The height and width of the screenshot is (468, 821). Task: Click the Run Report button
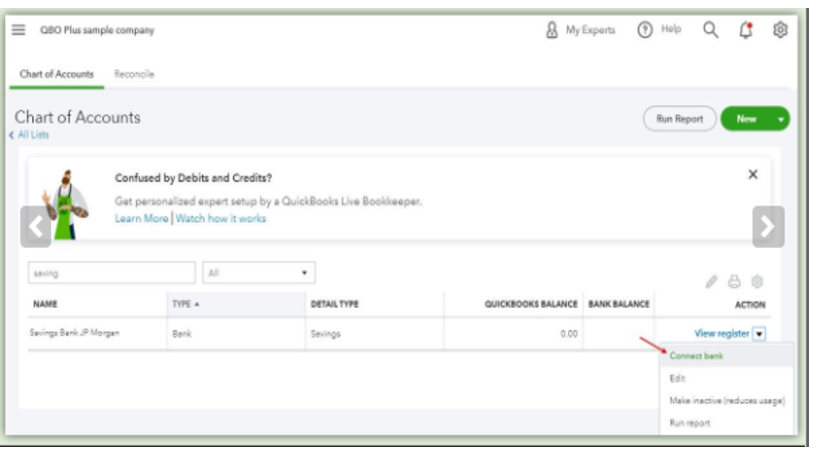(680, 119)
